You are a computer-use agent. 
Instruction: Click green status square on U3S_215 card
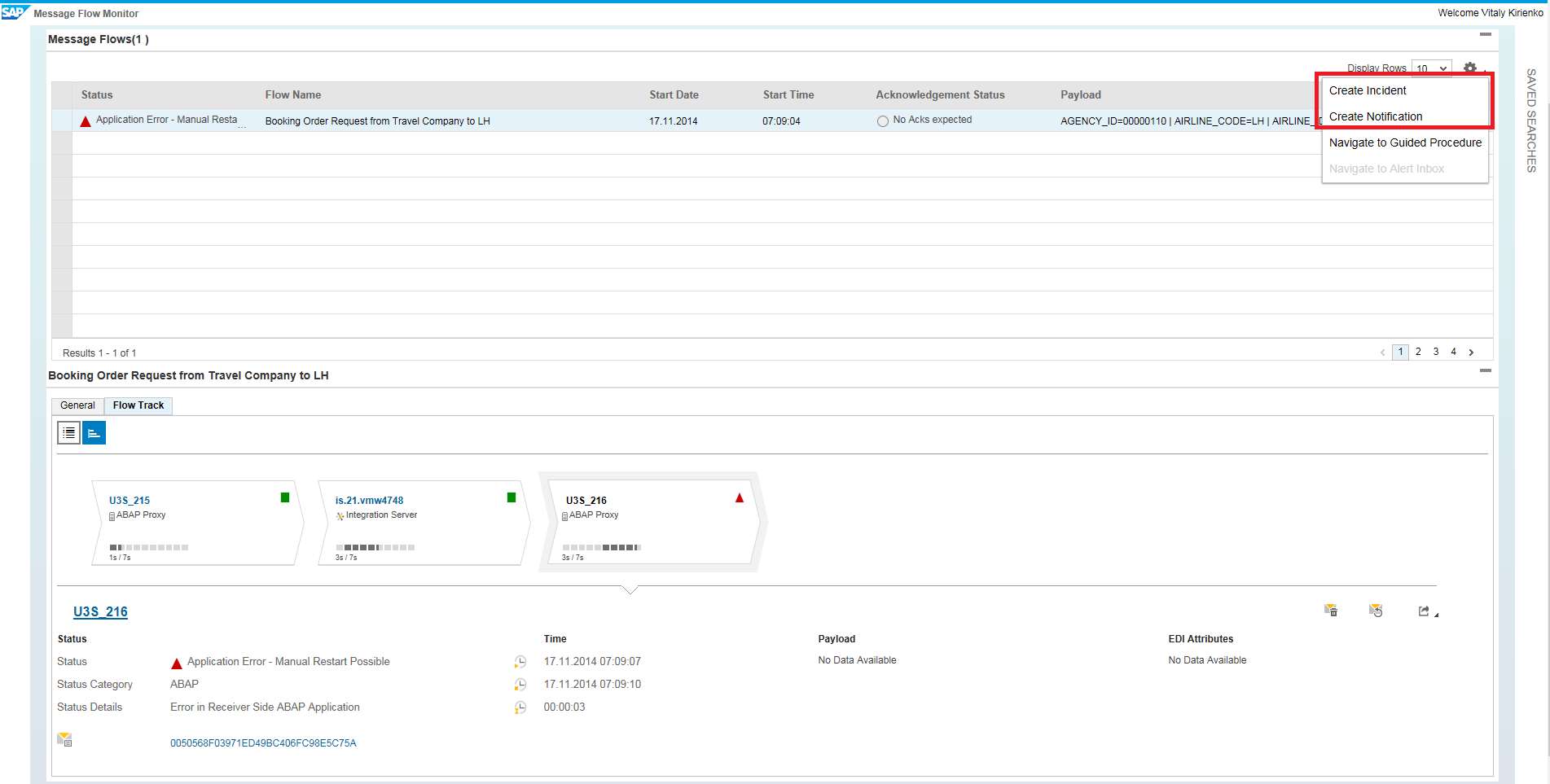click(x=285, y=497)
